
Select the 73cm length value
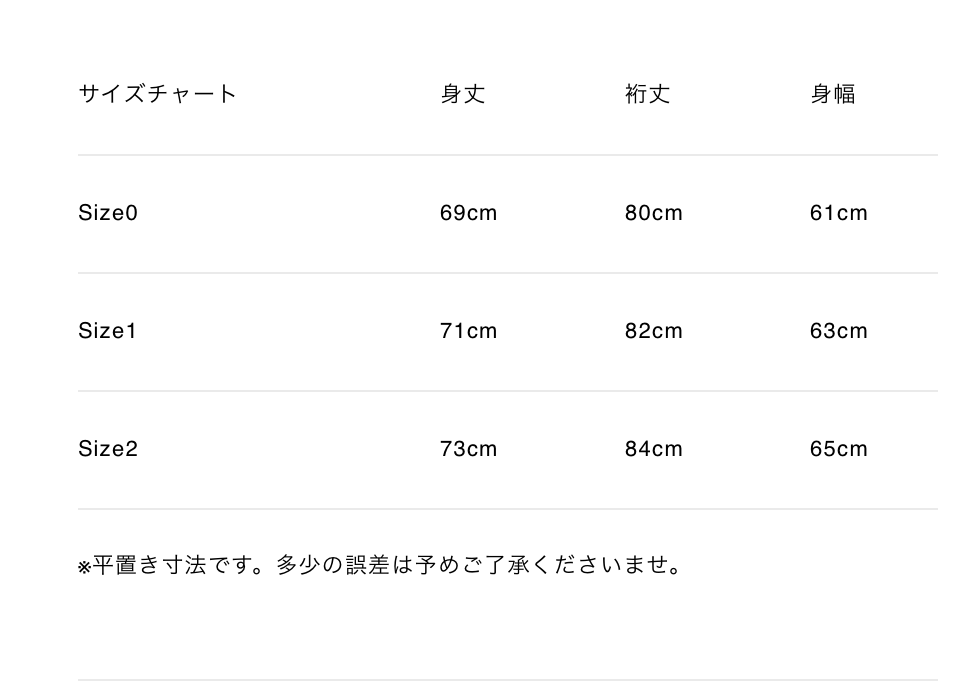pyautogui.click(x=468, y=449)
